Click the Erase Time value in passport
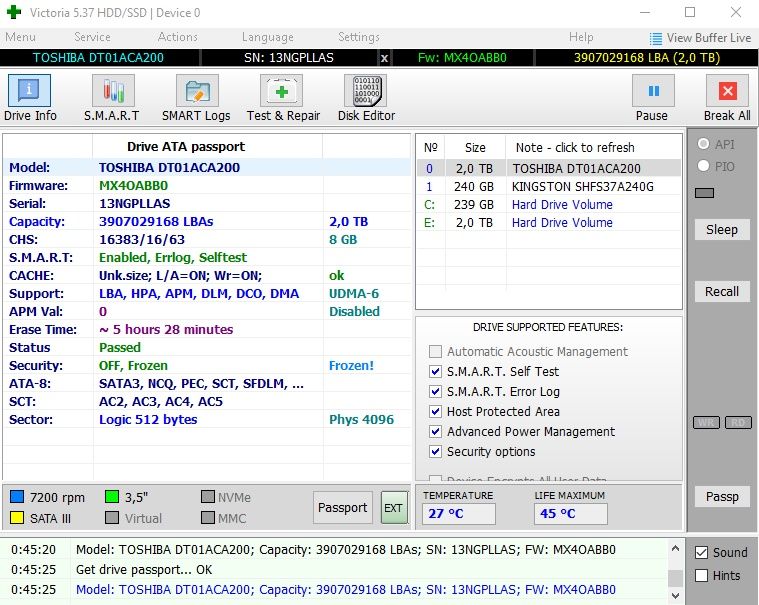The width and height of the screenshot is (759, 605). [x=166, y=330]
